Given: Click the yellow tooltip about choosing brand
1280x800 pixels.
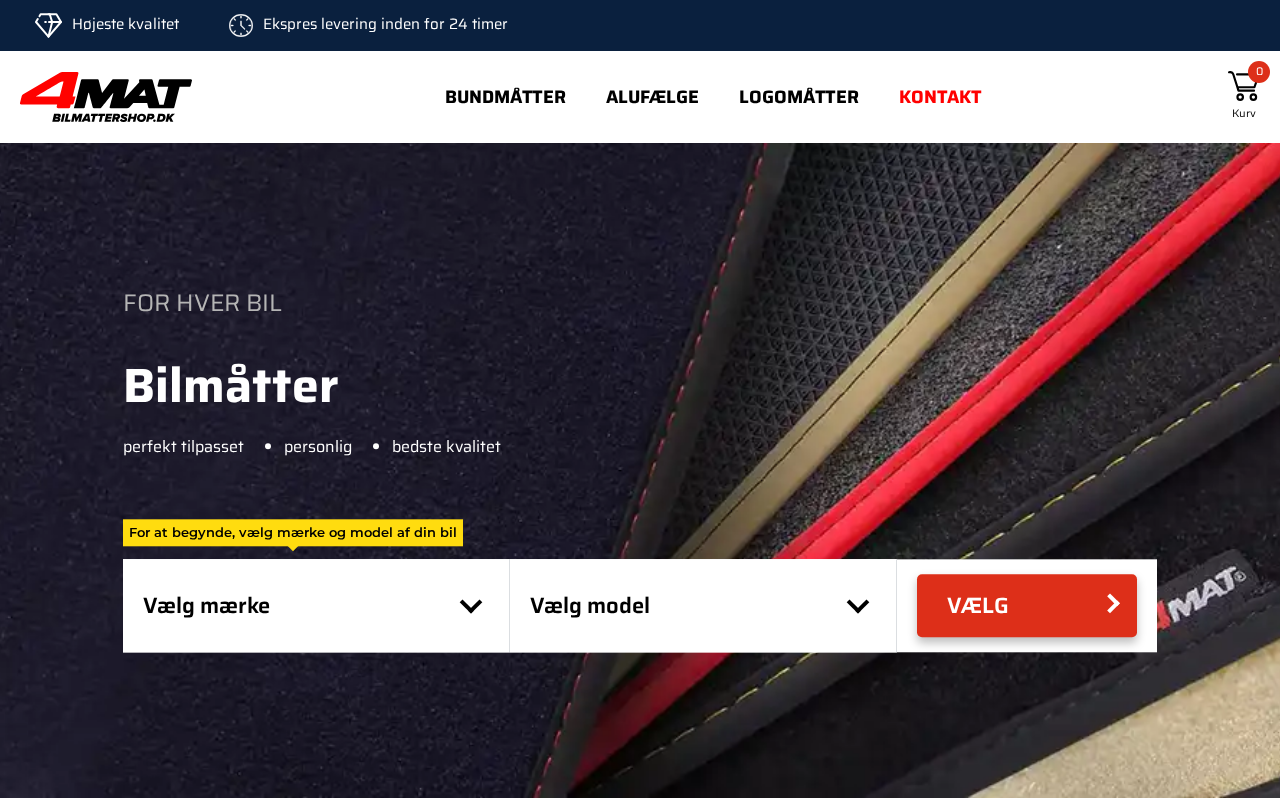Looking at the screenshot, I should (293, 533).
